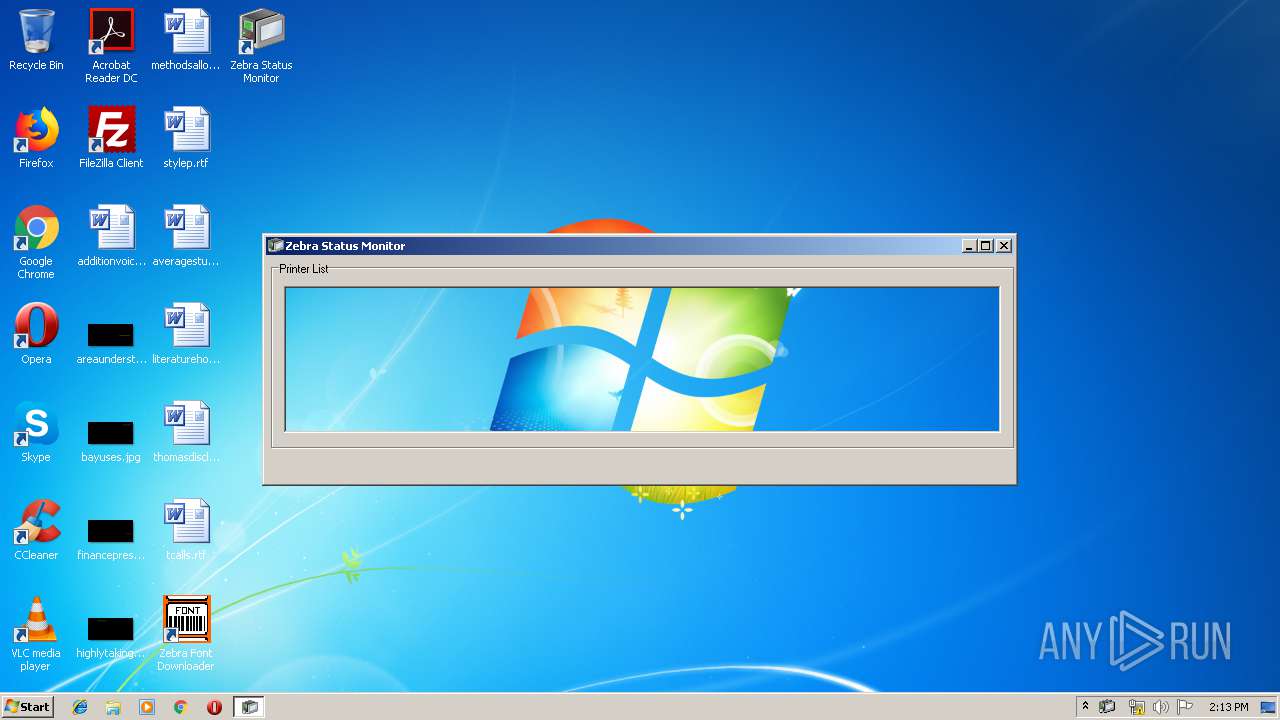The image size is (1280, 720).
Task: Click the Show desktop button
Action: pos(1268,707)
